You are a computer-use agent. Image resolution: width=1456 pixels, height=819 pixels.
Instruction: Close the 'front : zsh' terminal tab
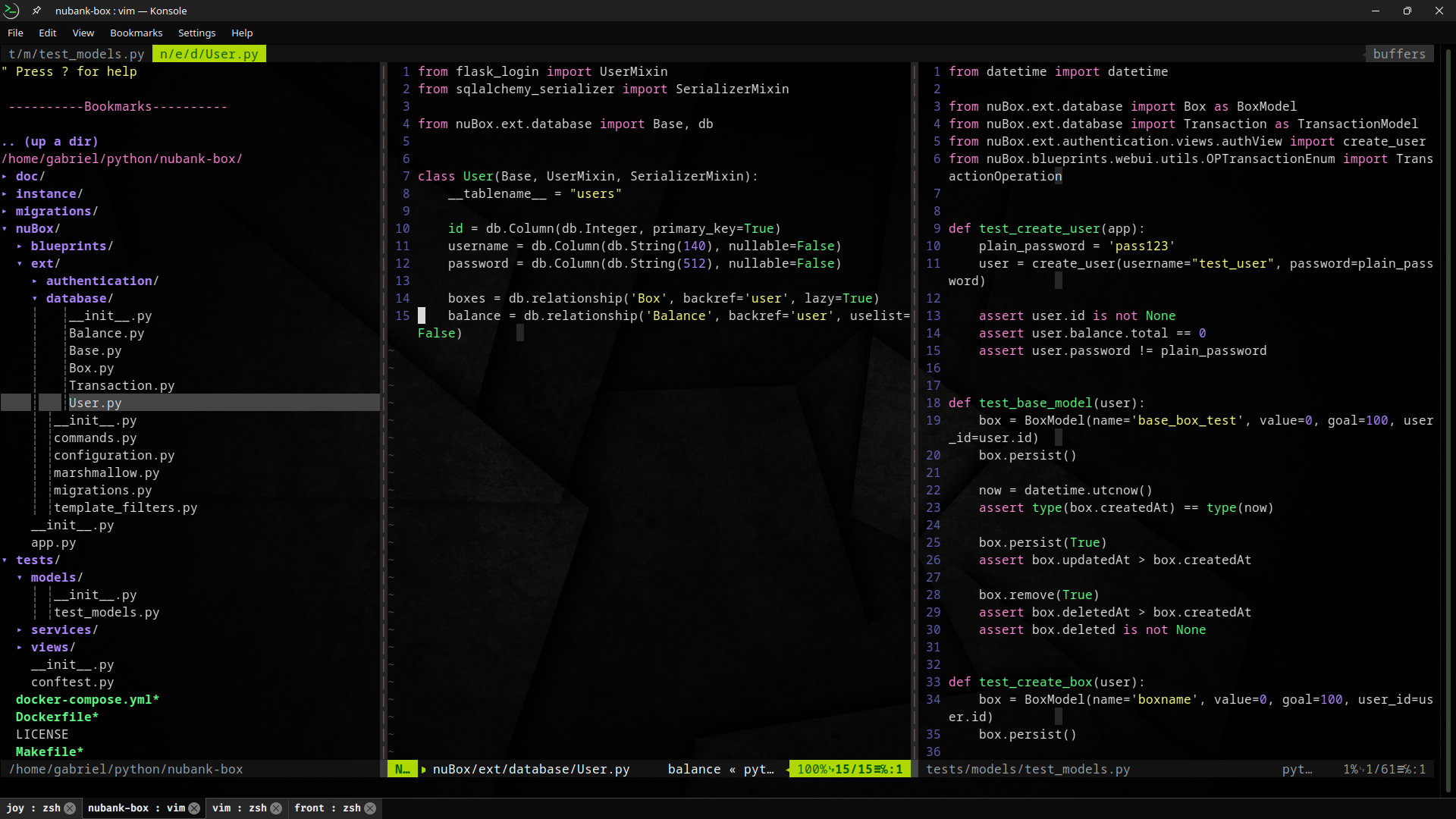click(370, 808)
